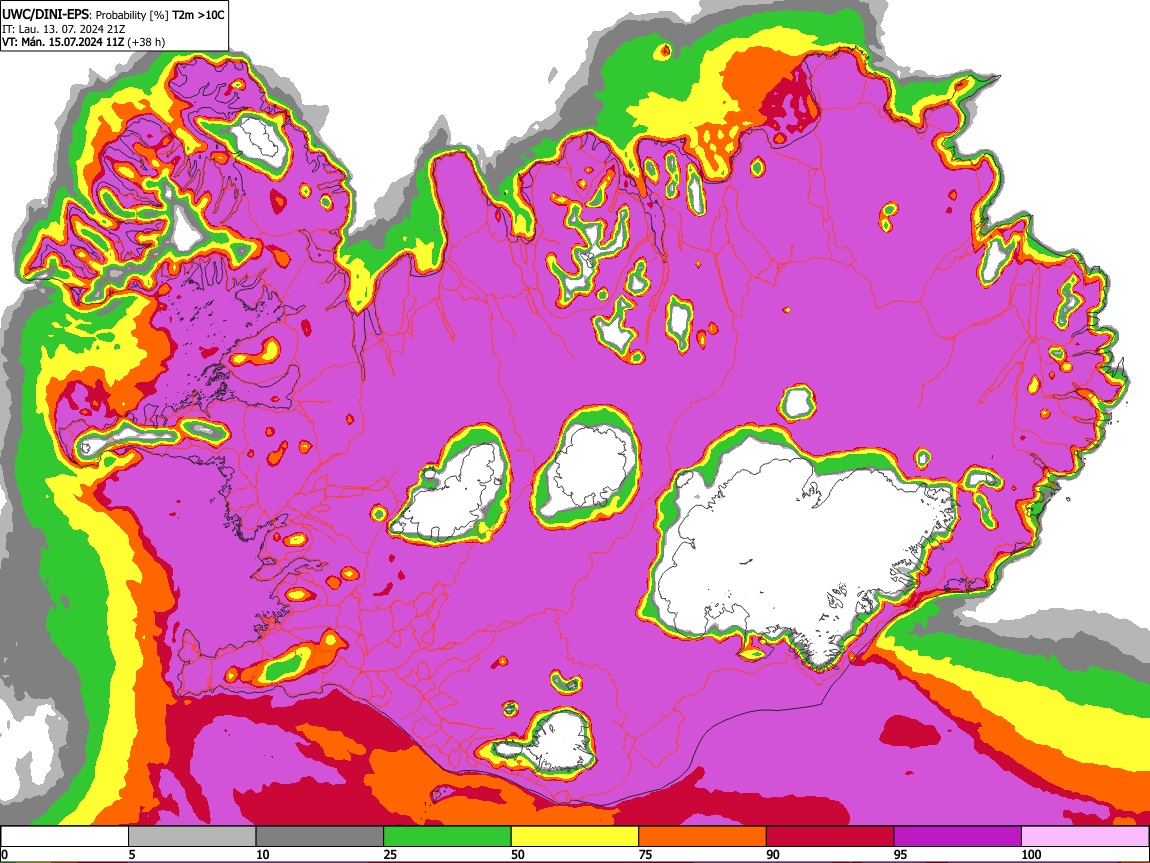Click legend tick label '90'
The image size is (1150, 863).
(x=773, y=854)
